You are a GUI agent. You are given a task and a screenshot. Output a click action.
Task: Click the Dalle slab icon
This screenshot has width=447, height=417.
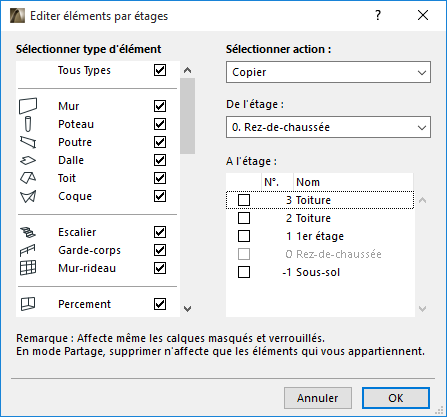coord(28,160)
